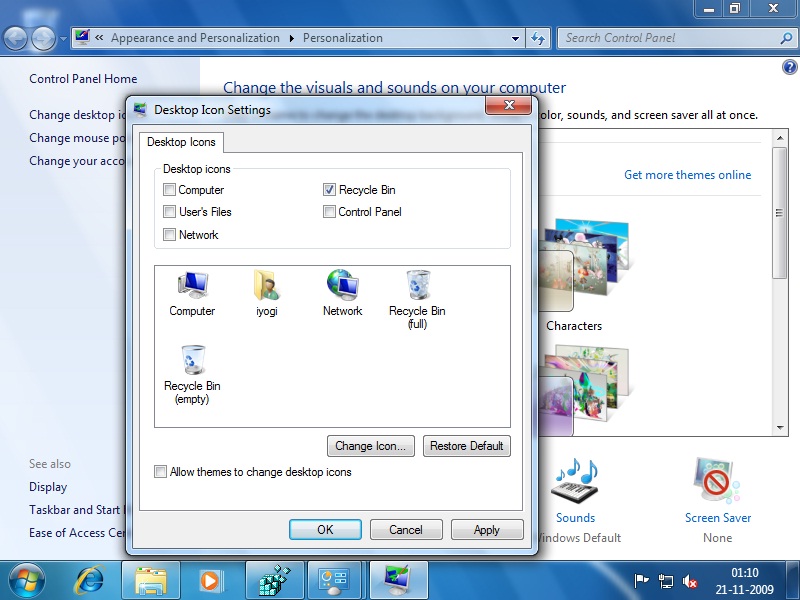
Task: Click Cancel in Desktop Icon Settings
Action: tap(406, 530)
